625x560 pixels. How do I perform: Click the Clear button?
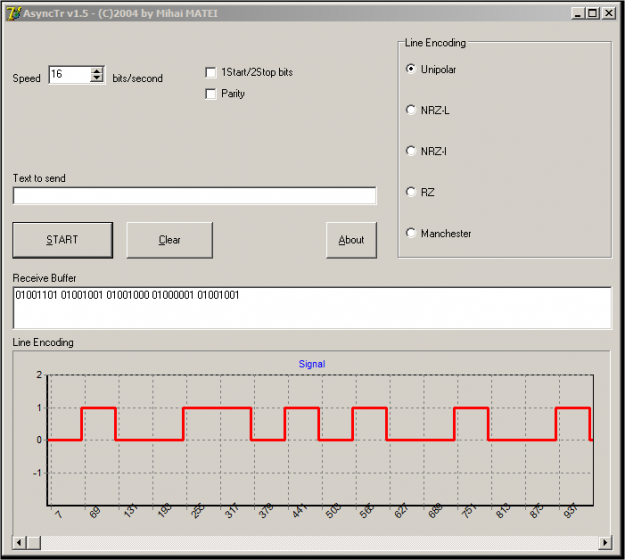169,240
